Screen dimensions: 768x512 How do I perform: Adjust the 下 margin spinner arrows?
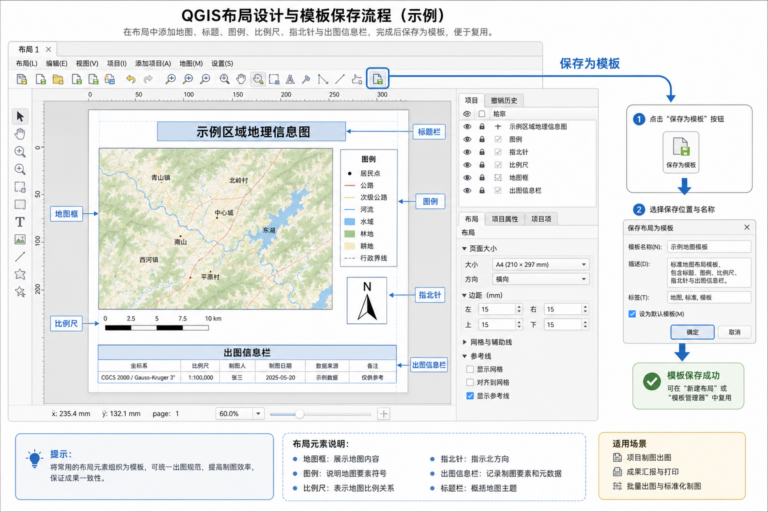[x=585, y=324]
